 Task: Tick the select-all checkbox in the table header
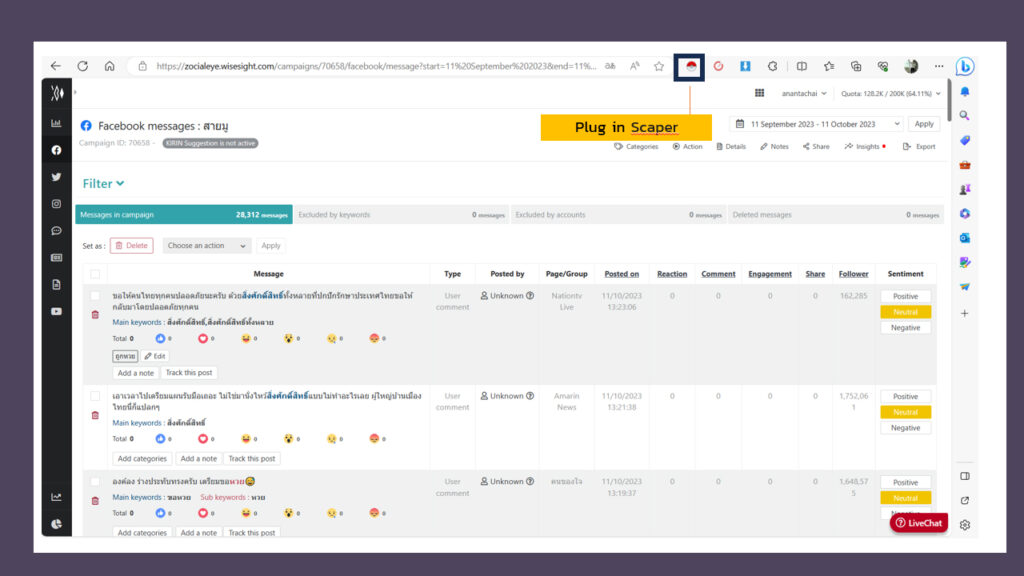pos(95,274)
